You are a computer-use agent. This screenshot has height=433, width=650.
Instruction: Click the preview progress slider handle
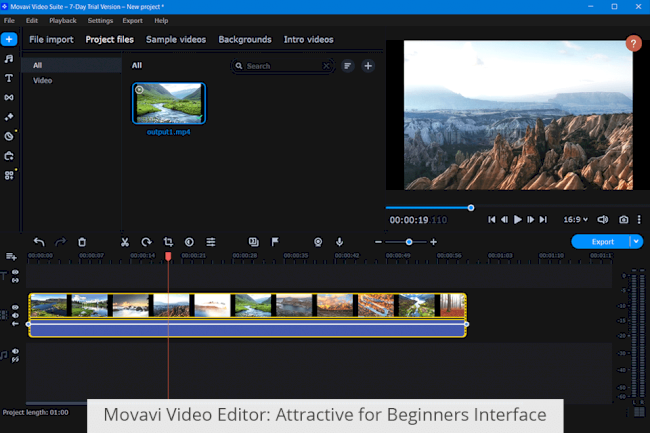(471, 208)
